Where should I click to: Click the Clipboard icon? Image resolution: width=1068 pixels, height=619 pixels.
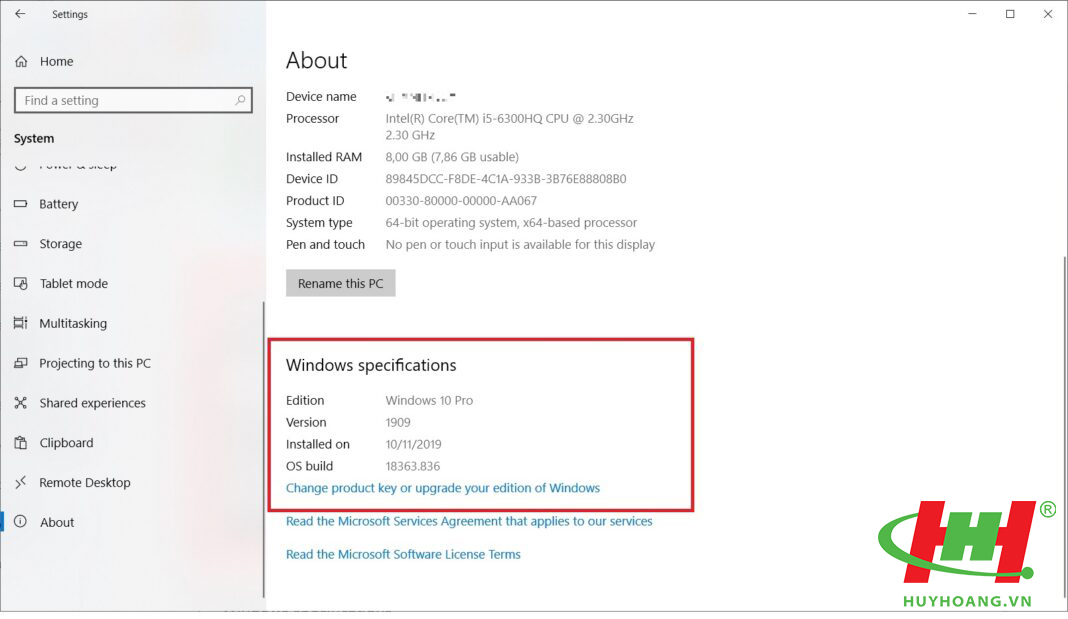20,443
